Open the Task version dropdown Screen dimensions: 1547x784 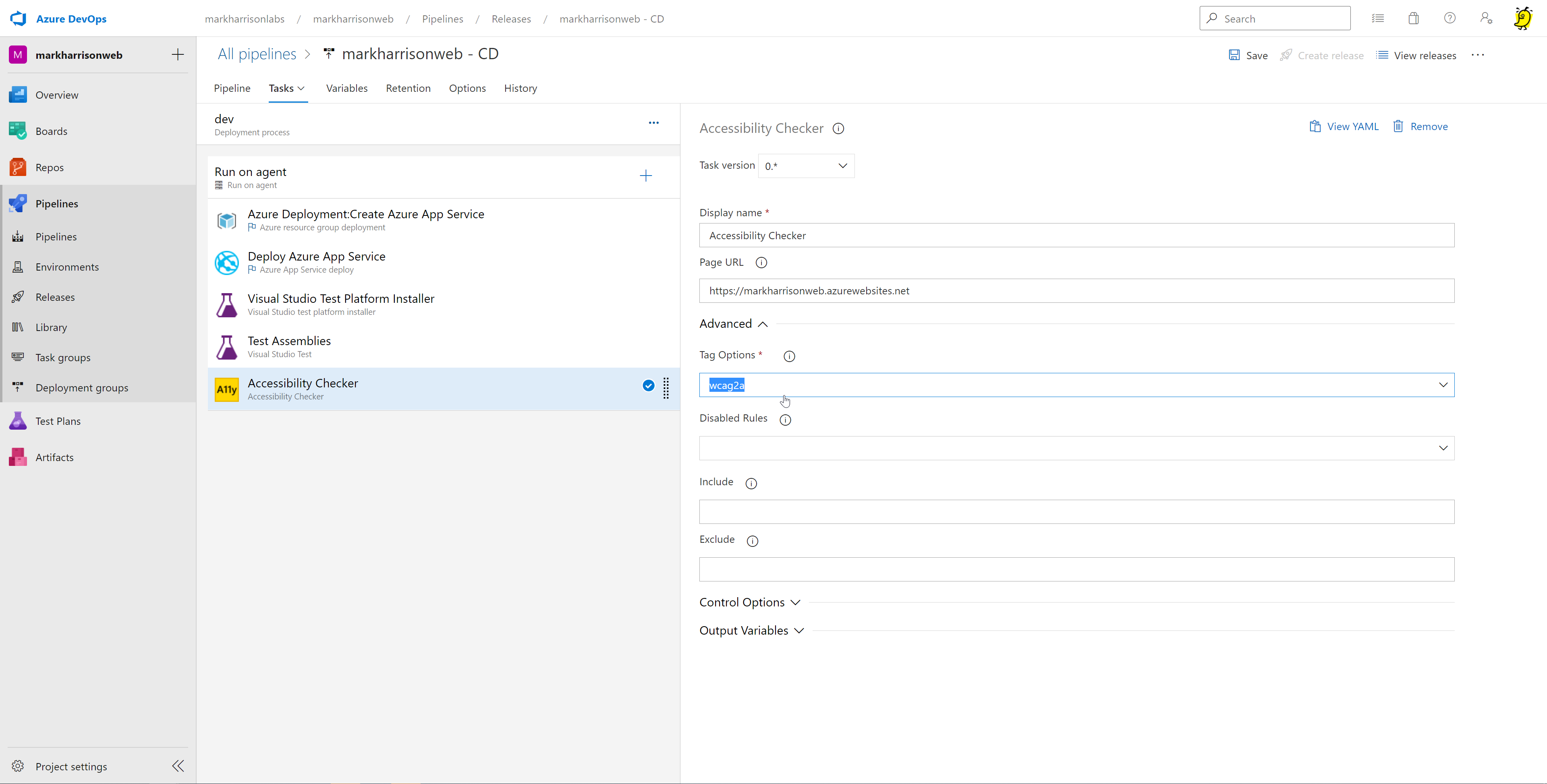(806, 166)
